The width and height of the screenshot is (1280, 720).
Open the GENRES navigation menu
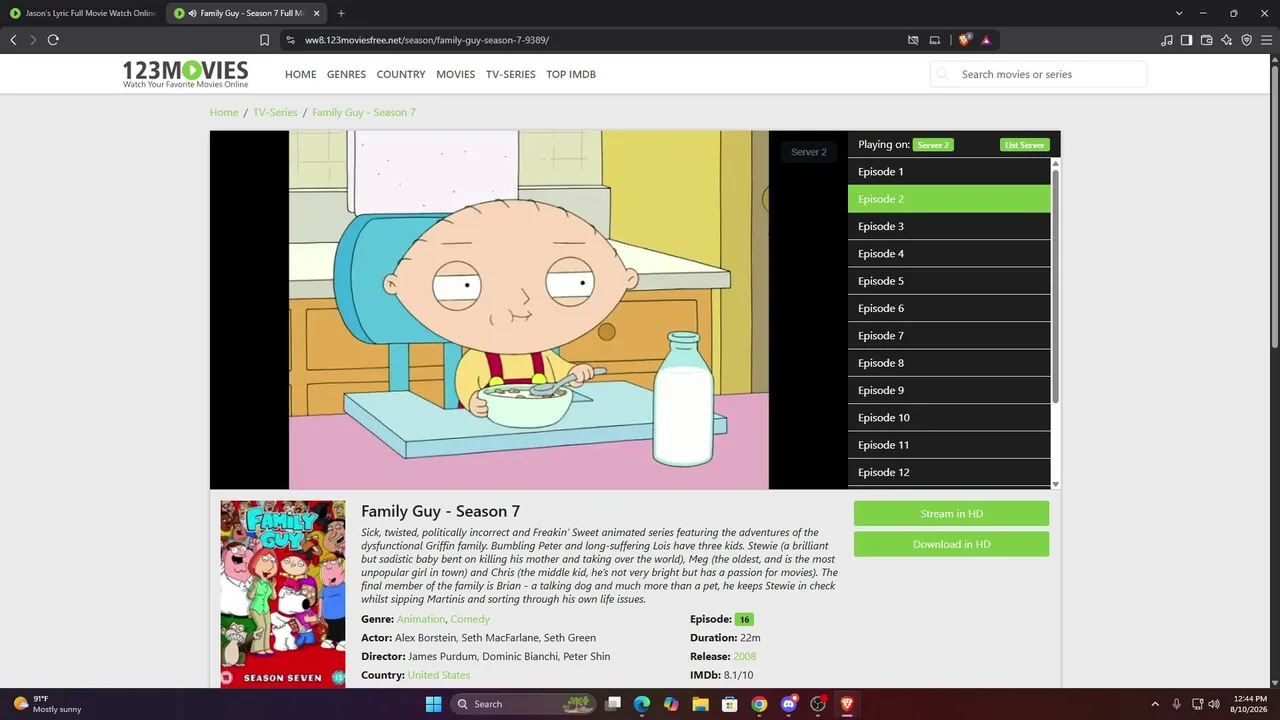[x=346, y=74]
